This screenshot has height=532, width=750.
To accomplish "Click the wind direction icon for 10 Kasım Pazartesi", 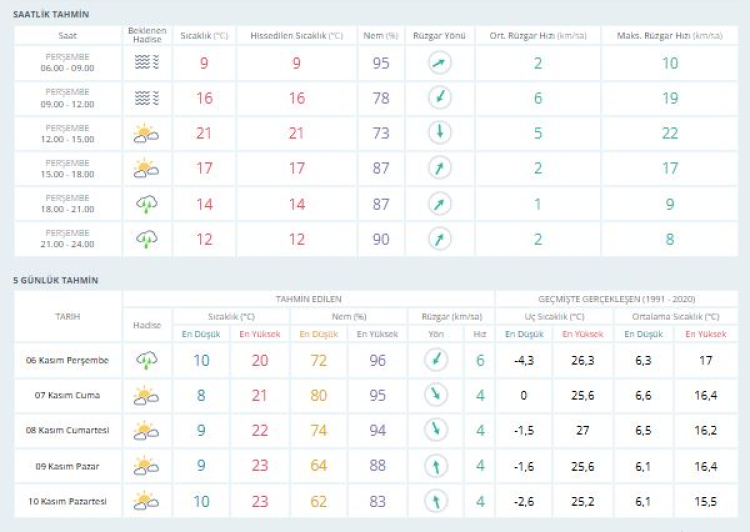I will [434, 501].
